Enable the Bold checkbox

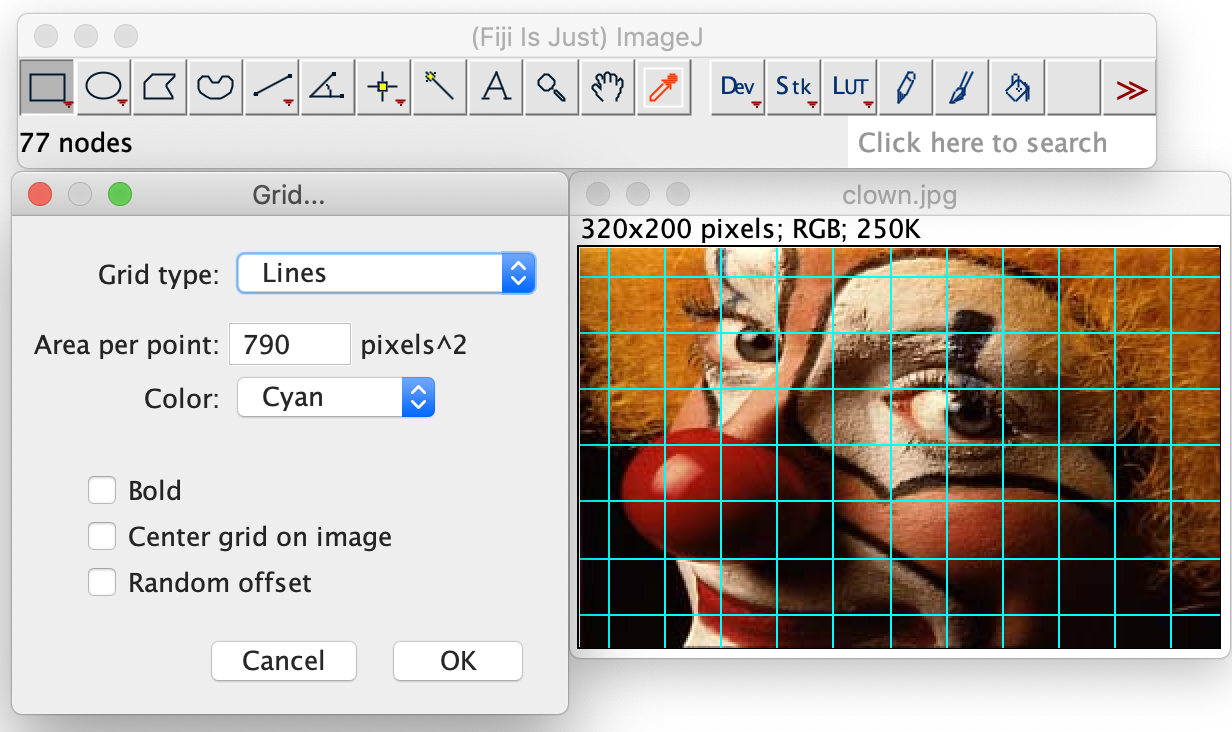pos(102,491)
